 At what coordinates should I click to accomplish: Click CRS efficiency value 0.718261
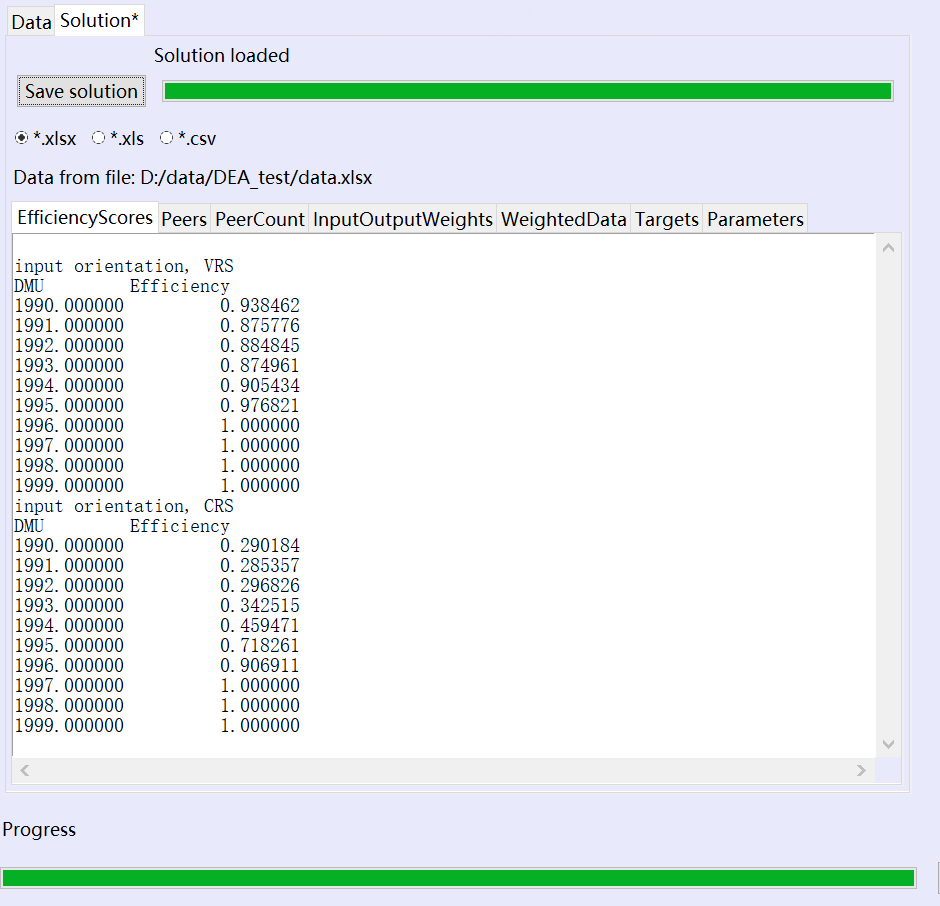(x=260, y=645)
